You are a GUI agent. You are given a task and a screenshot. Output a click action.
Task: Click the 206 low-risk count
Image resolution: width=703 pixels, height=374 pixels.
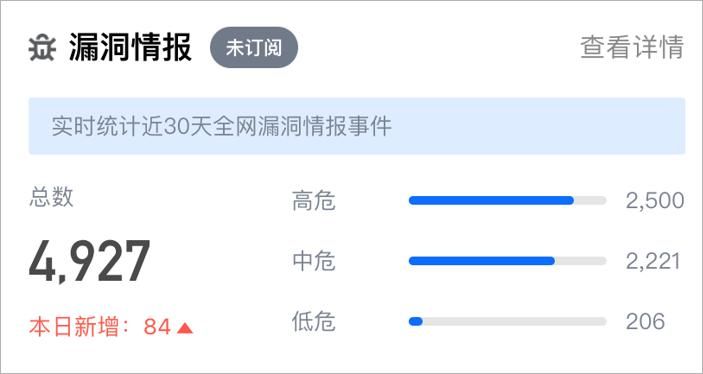point(645,322)
